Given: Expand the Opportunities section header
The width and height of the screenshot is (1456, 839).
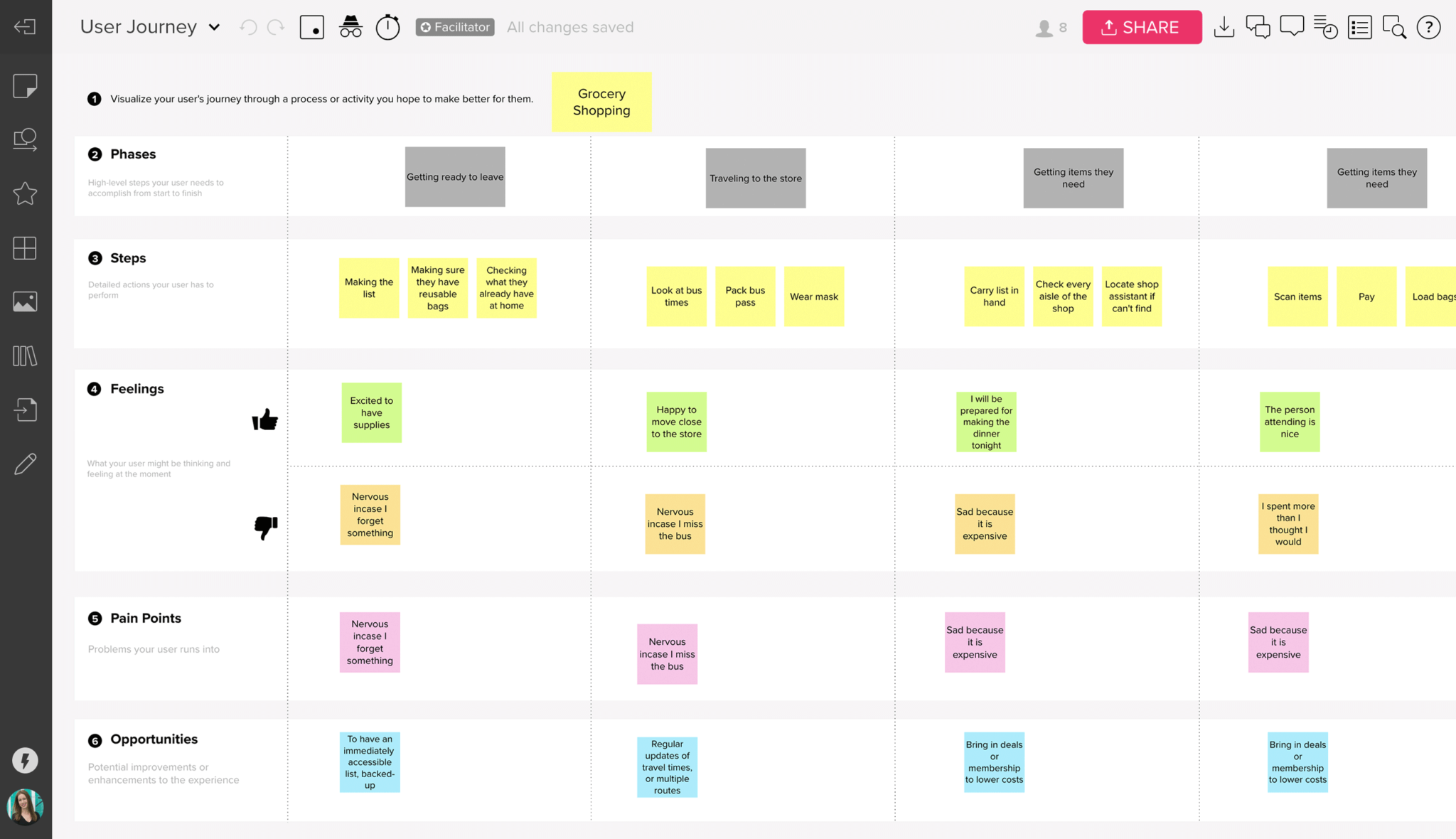Looking at the screenshot, I should tap(154, 738).
